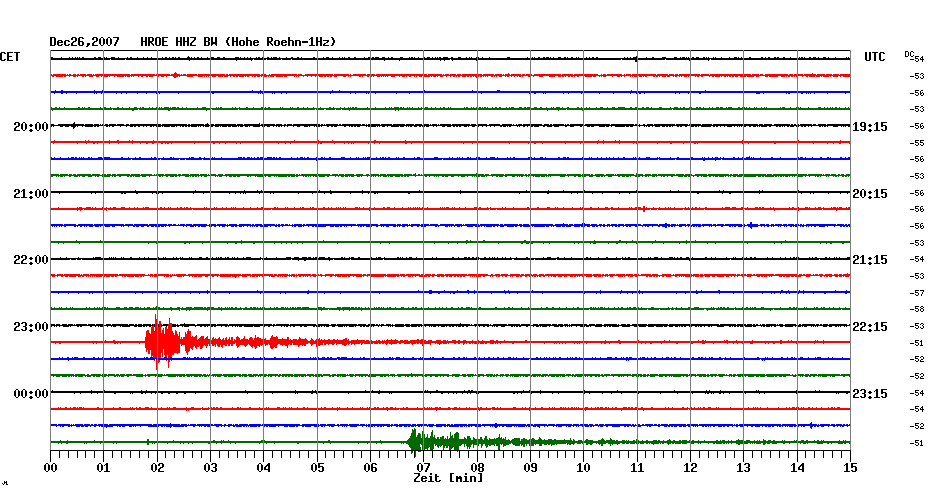Click the DC column header label

click(909, 55)
